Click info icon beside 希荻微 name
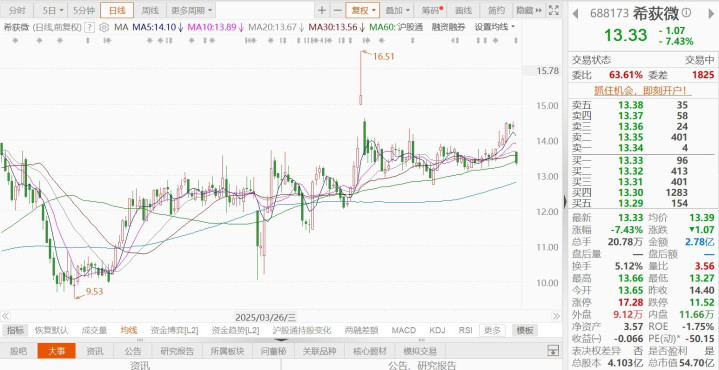Viewport: 719px width, 370px height. click(x=686, y=13)
